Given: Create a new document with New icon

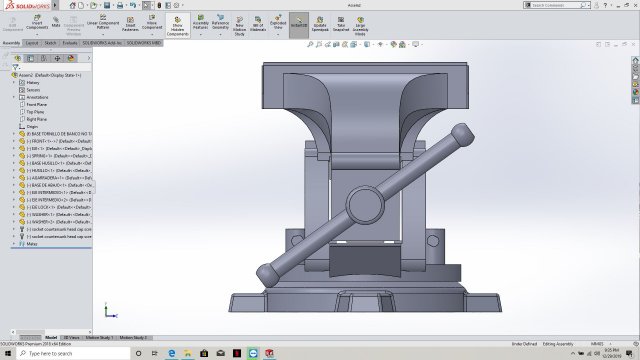Looking at the screenshot, I should tap(81, 5).
